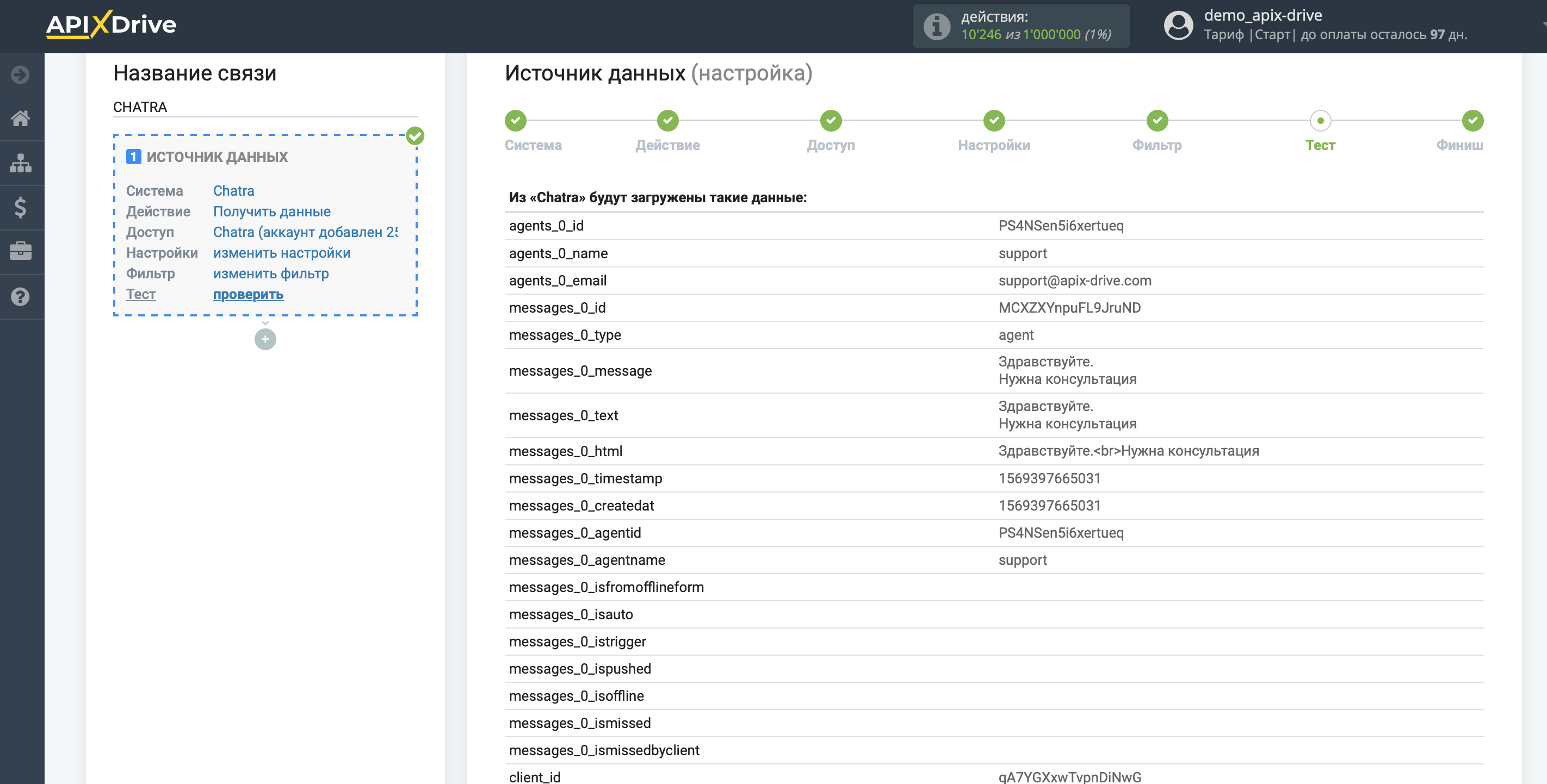Image resolution: width=1547 pixels, height=784 pixels.
Task: Click messages_0_timestamp value 1569397665031
Action: click(x=1049, y=478)
